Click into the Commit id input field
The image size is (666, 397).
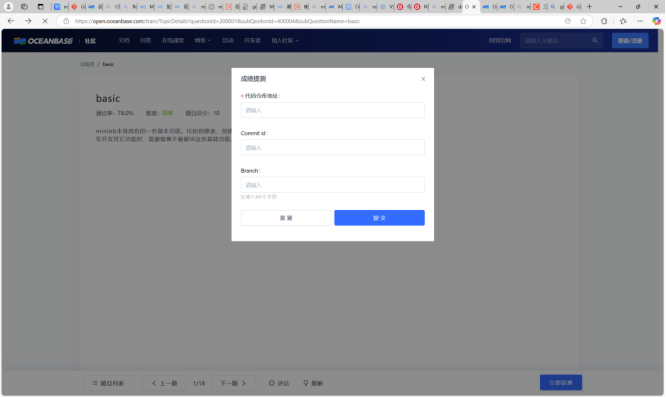coord(332,147)
